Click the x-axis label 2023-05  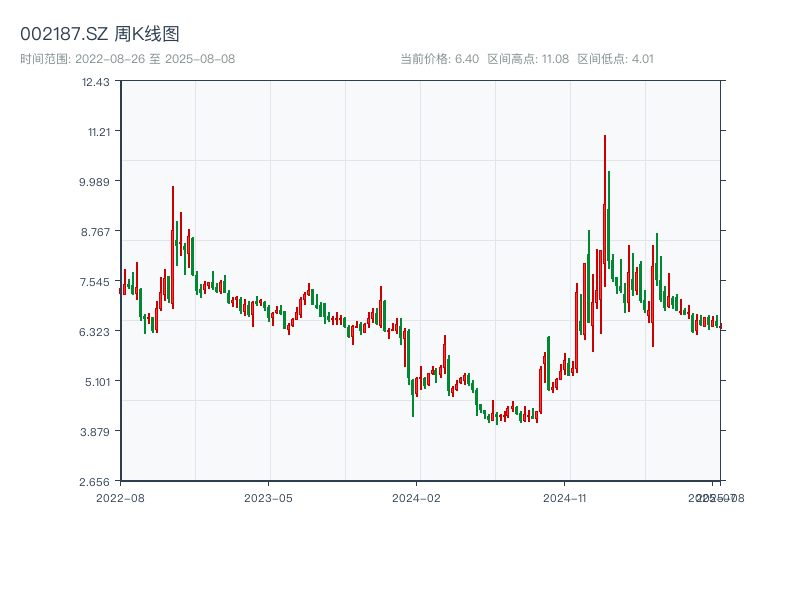pos(268,498)
